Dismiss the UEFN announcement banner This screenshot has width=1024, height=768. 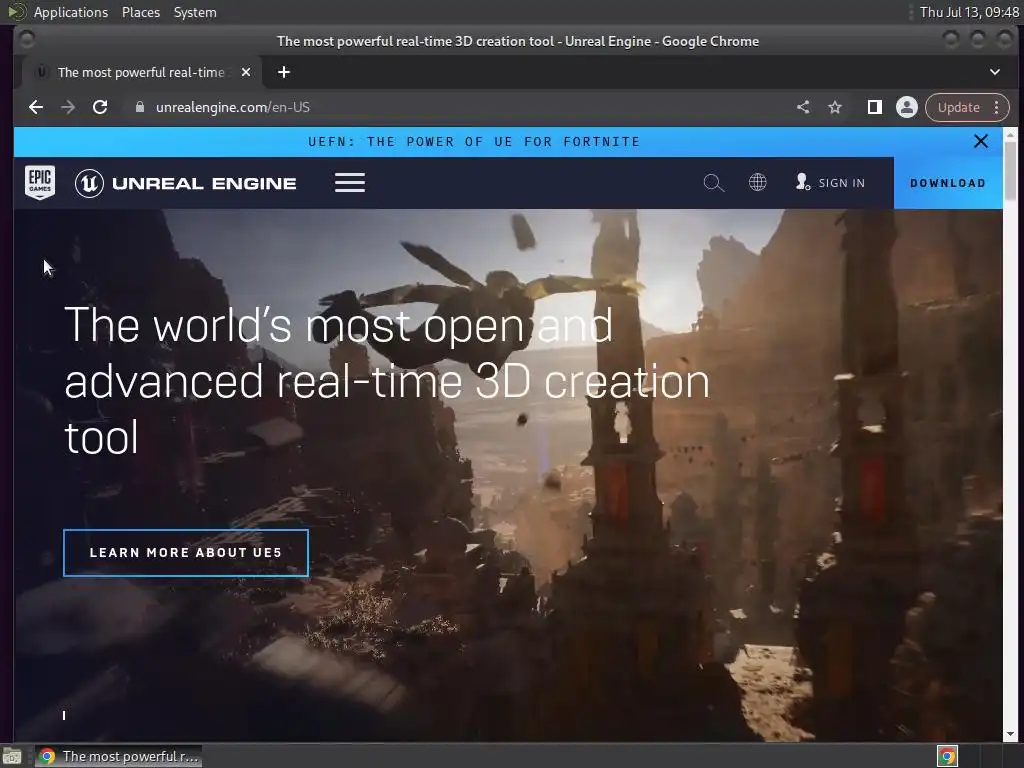pos(980,141)
